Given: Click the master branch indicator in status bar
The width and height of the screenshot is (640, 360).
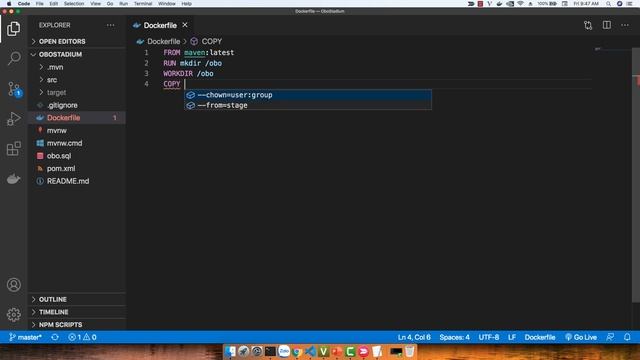Looking at the screenshot, I should point(25,337).
